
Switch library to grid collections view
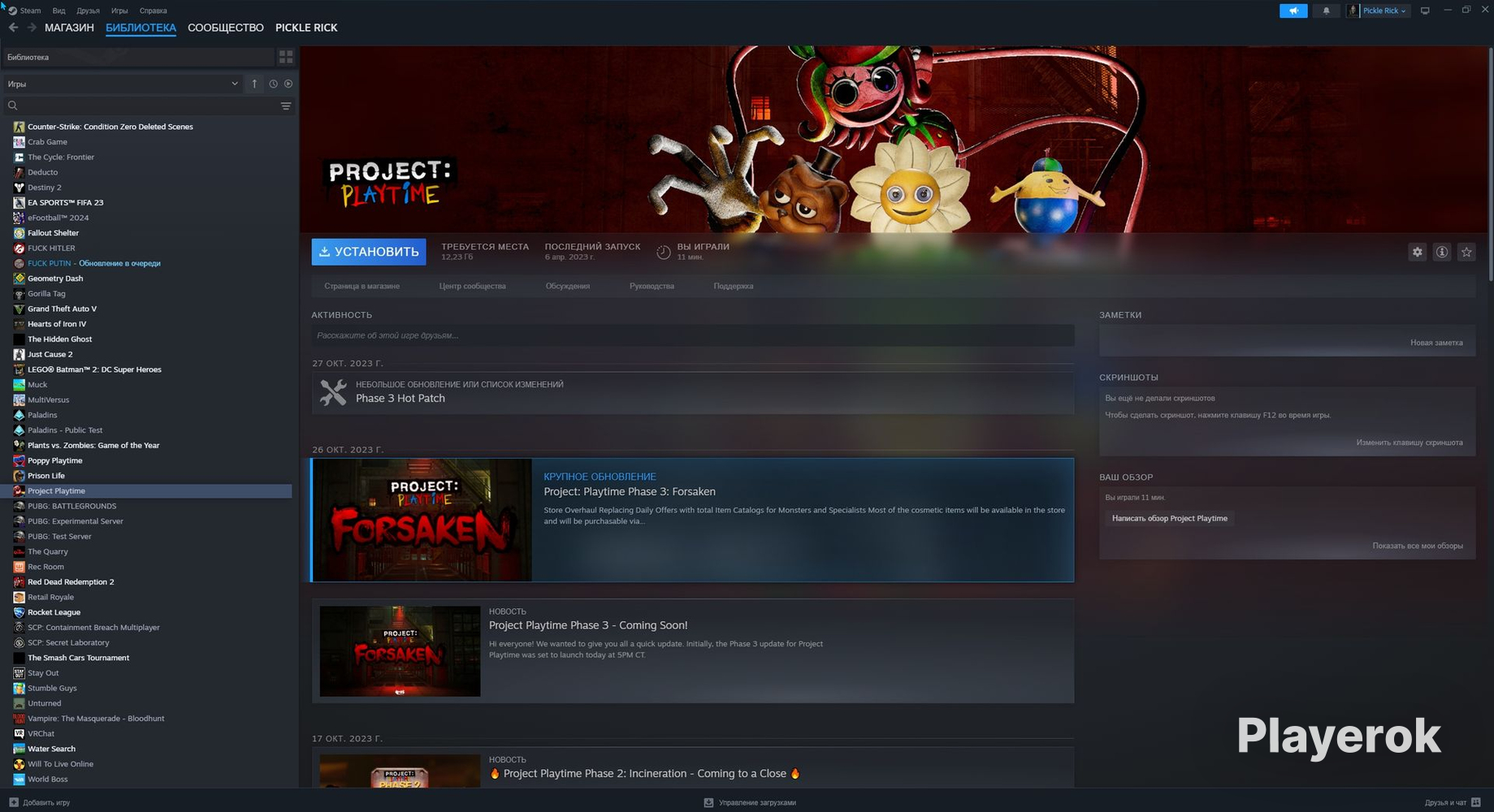pyautogui.click(x=286, y=57)
